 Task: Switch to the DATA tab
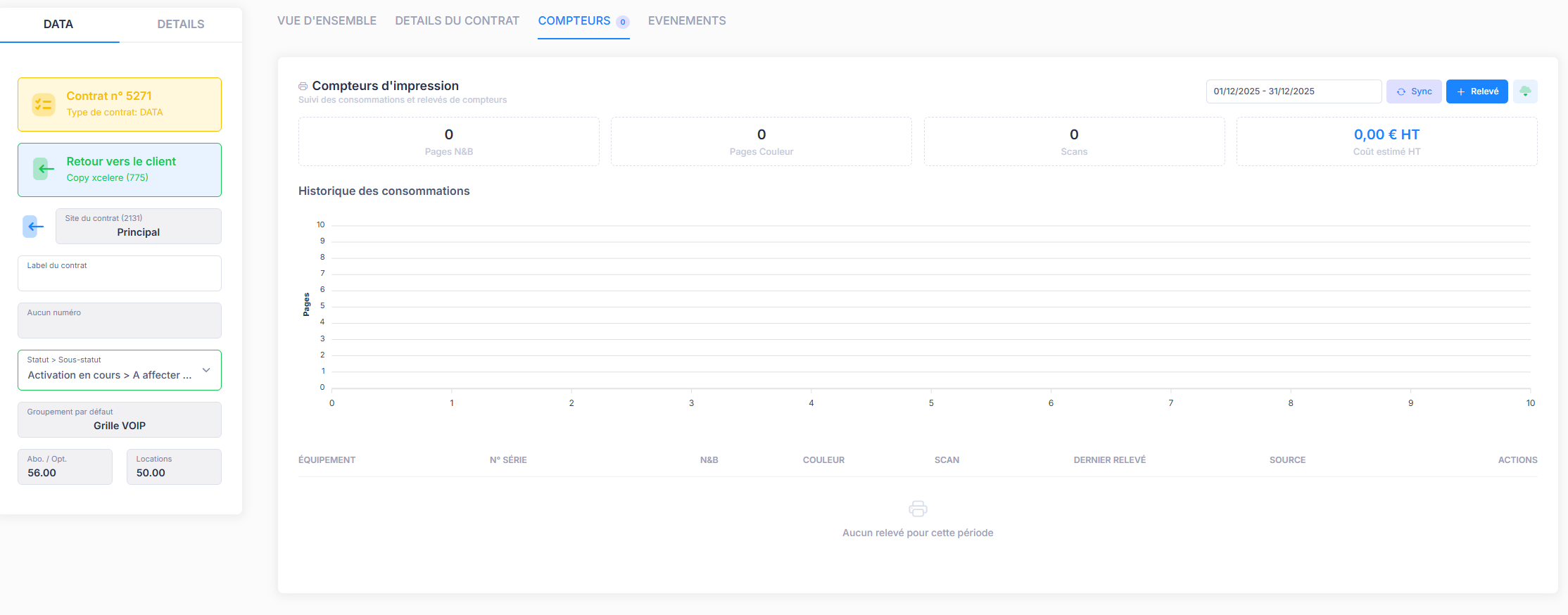58,24
